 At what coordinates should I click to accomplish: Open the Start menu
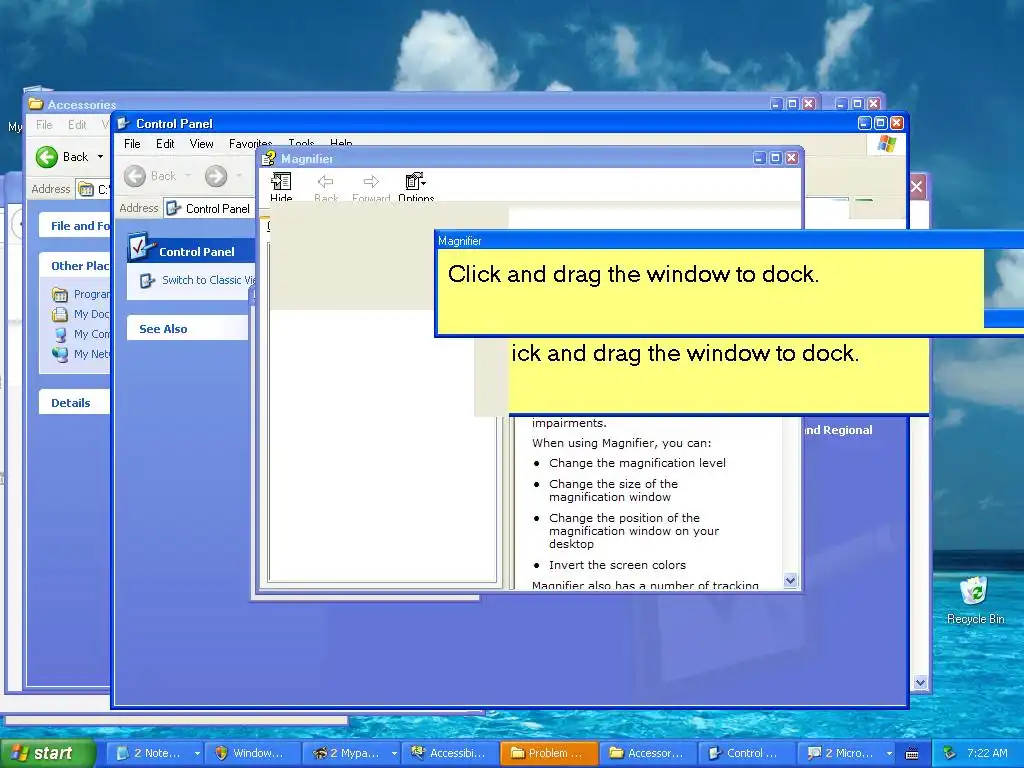point(48,753)
